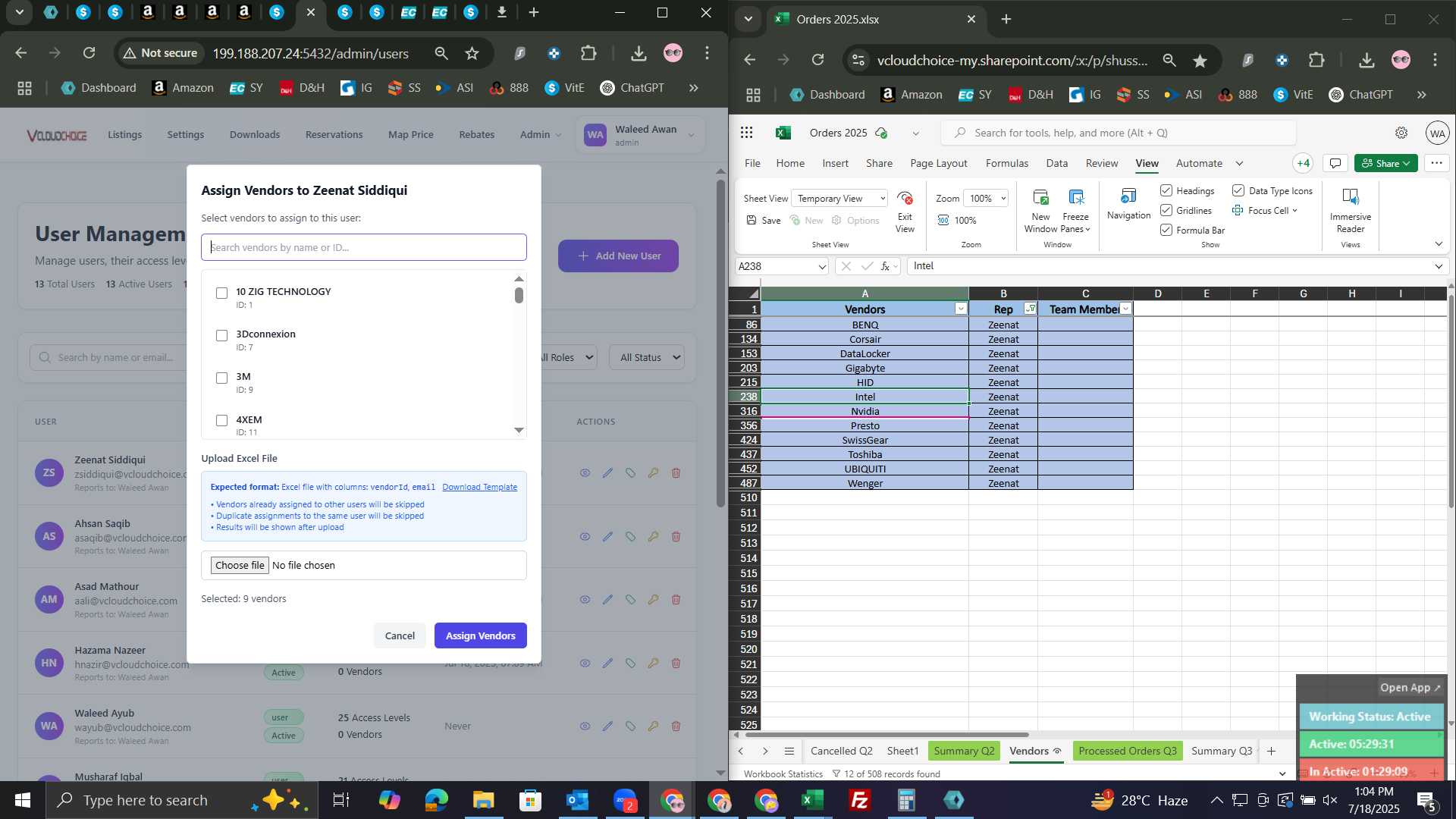
Task: Select the Nvidia cell in Vendors column
Action: tap(864, 411)
